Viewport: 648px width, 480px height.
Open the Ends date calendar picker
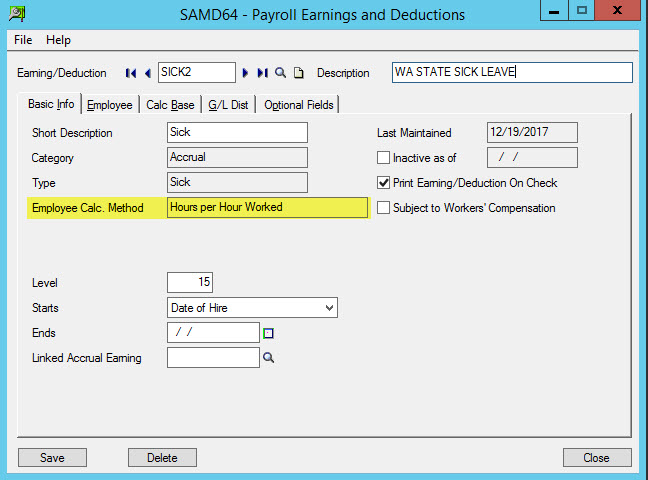(x=269, y=333)
